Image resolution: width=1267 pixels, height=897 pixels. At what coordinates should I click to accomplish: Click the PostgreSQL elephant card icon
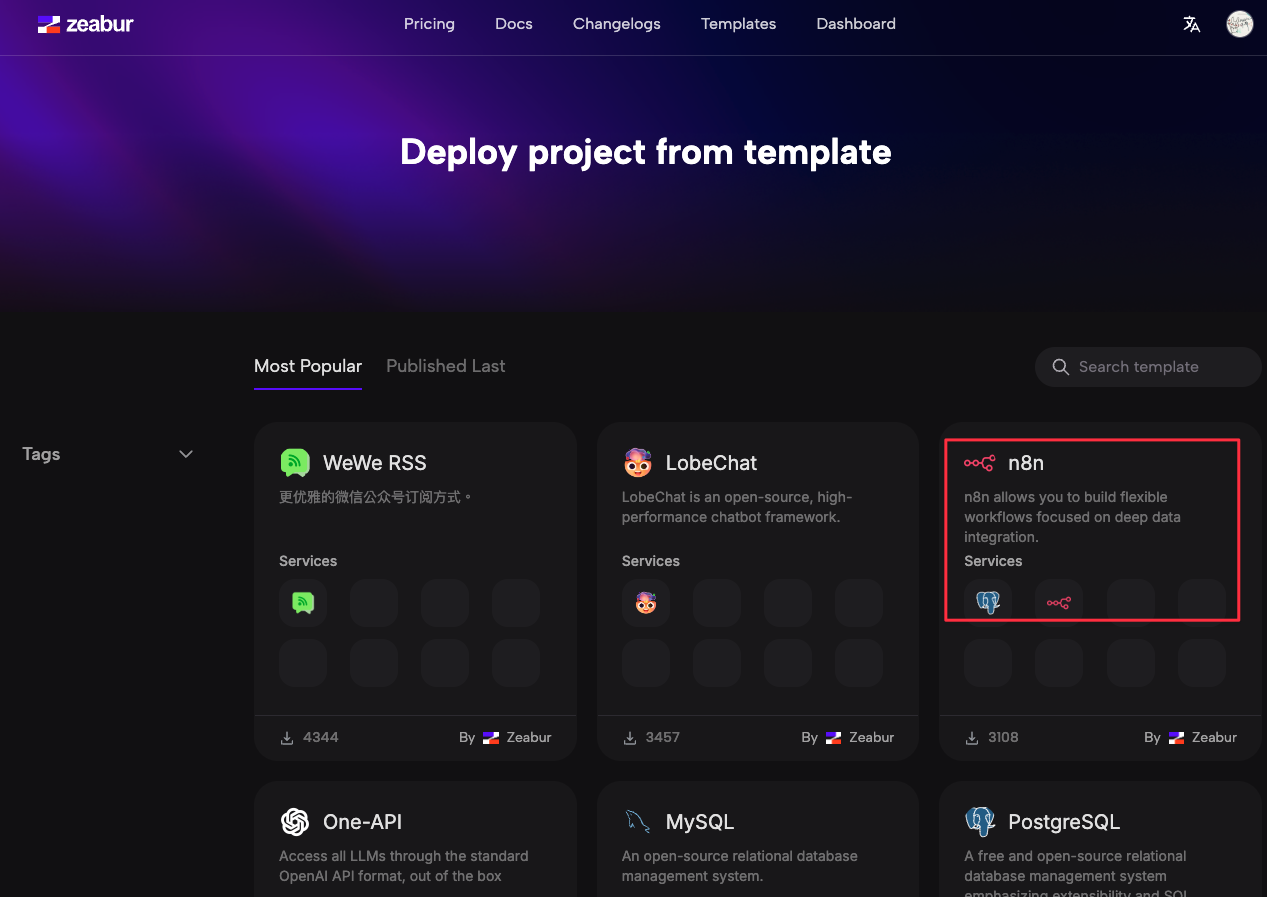tap(980, 821)
